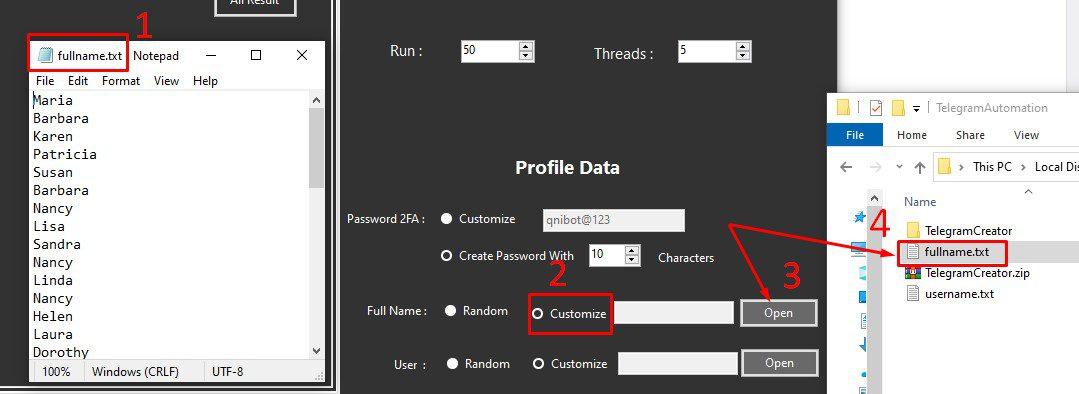
Task: Click the Notepad vertical scrollbar thumb
Action: click(317, 147)
